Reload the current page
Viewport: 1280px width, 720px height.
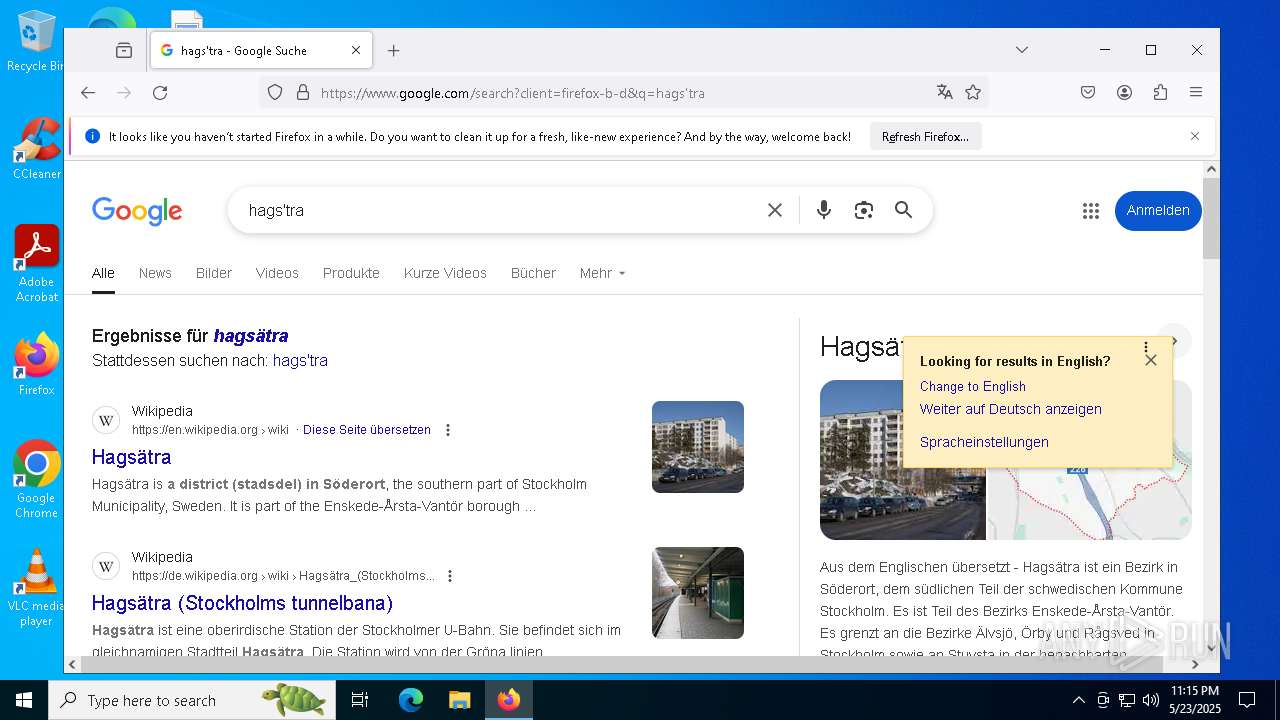[160, 93]
